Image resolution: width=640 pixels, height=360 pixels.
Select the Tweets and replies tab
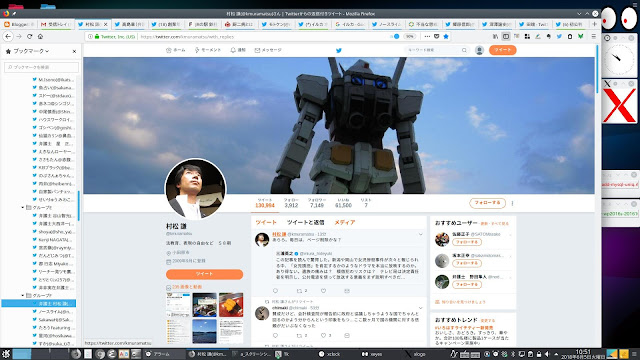[305, 222]
